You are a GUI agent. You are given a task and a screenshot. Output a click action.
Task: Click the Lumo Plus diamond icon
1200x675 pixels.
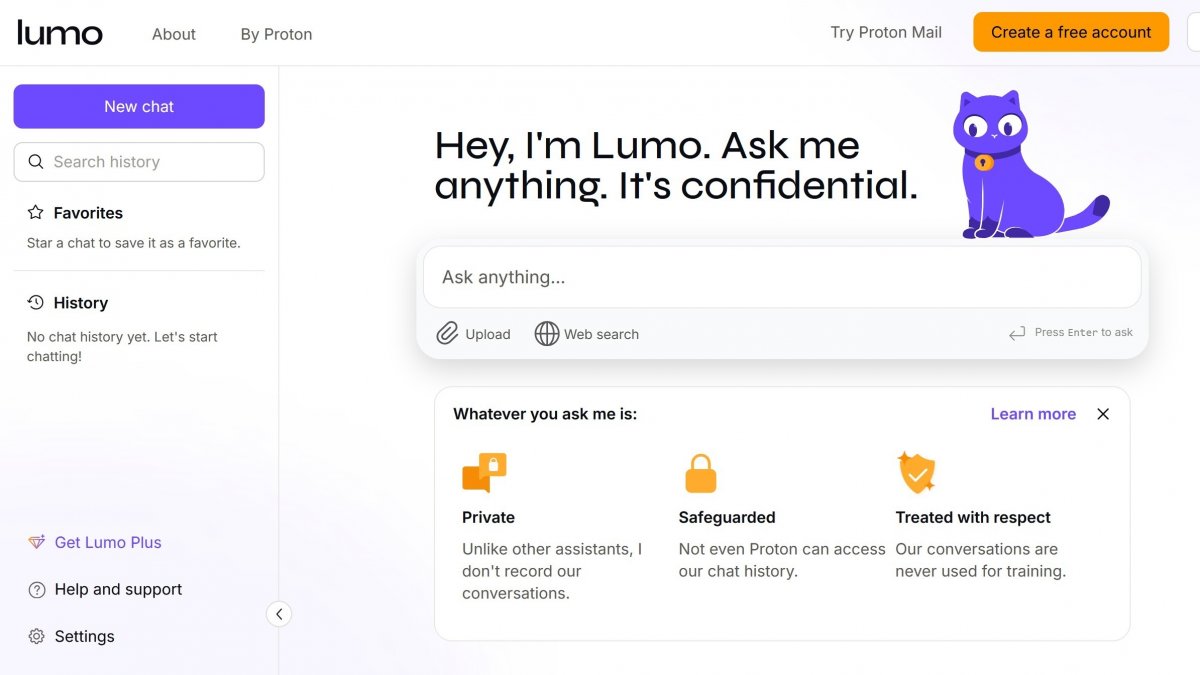tap(37, 543)
